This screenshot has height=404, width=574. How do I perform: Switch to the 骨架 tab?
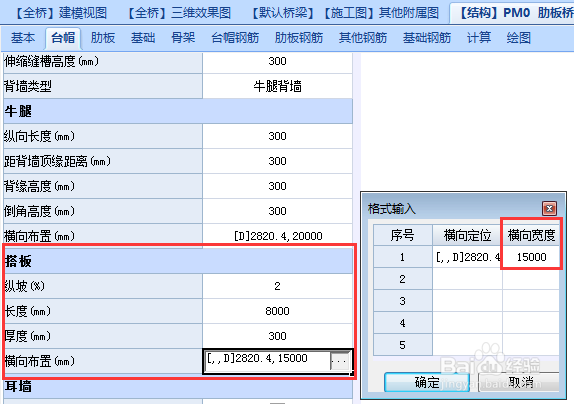pos(183,38)
